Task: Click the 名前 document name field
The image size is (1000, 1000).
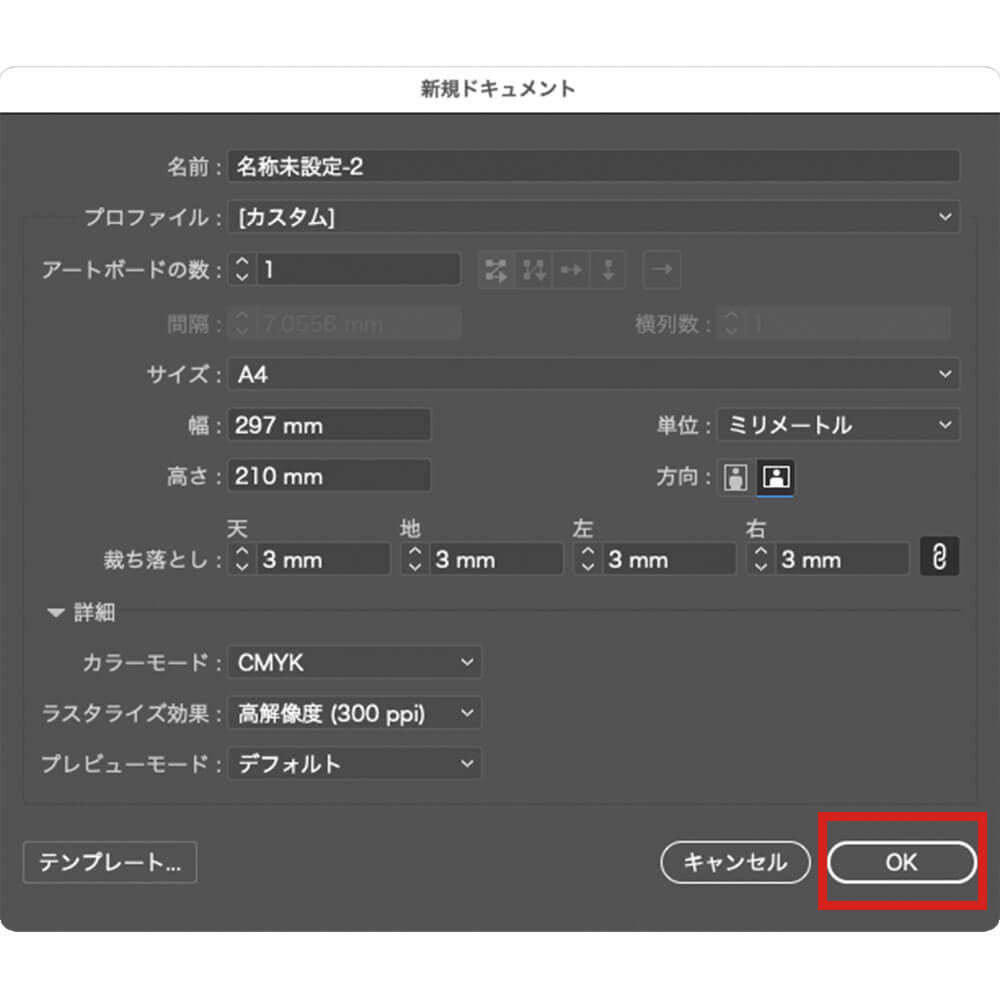Action: point(593,166)
